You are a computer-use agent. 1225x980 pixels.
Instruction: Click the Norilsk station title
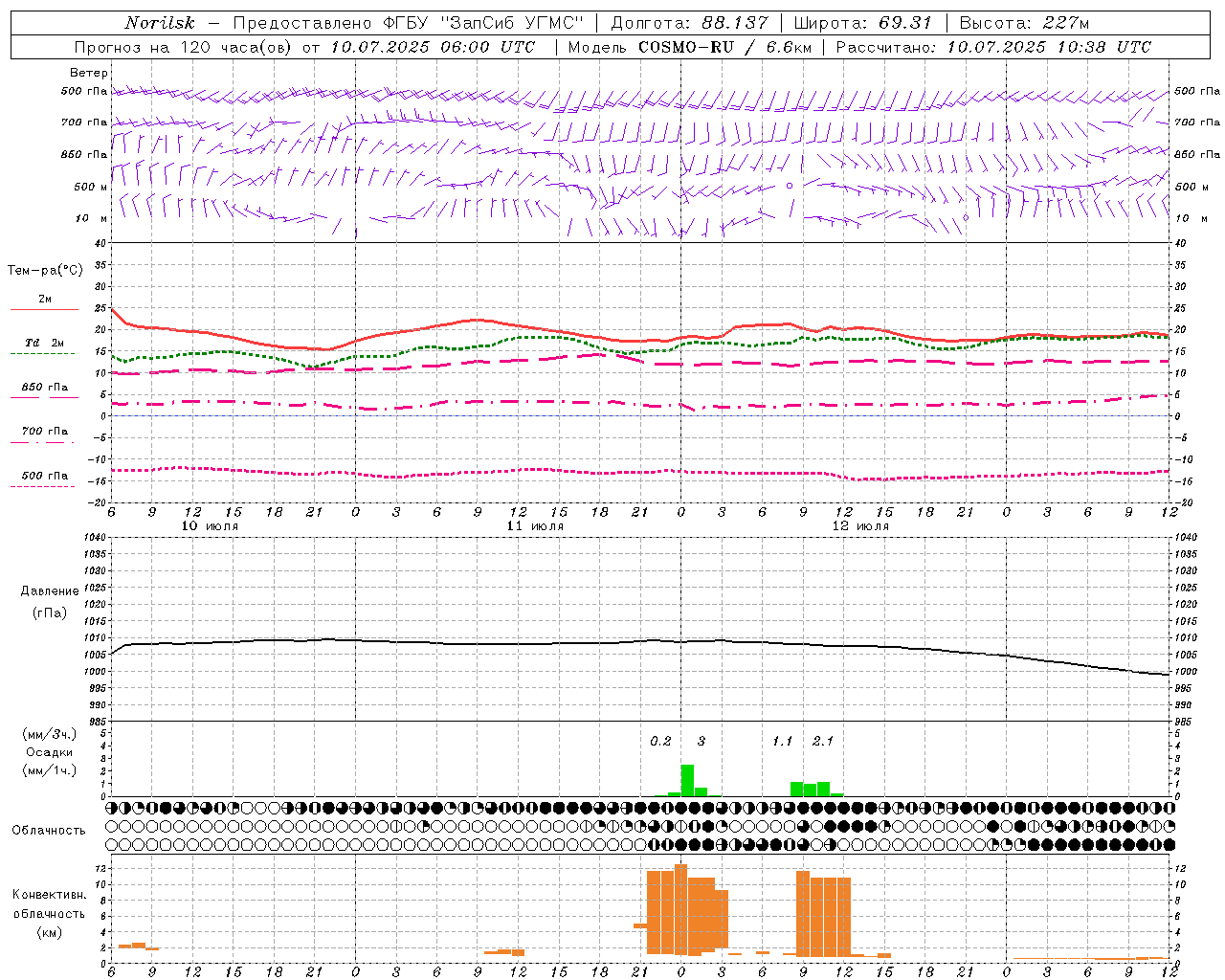click(x=160, y=23)
